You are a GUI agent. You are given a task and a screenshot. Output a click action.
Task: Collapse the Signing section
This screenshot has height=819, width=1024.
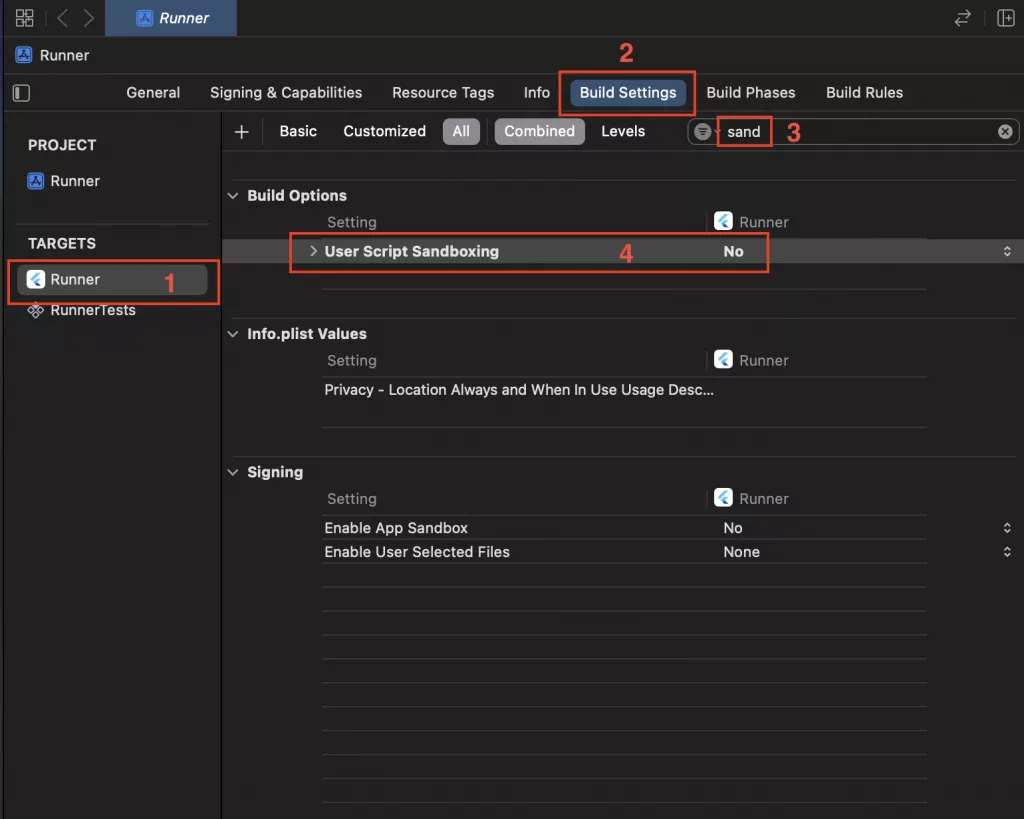(232, 472)
